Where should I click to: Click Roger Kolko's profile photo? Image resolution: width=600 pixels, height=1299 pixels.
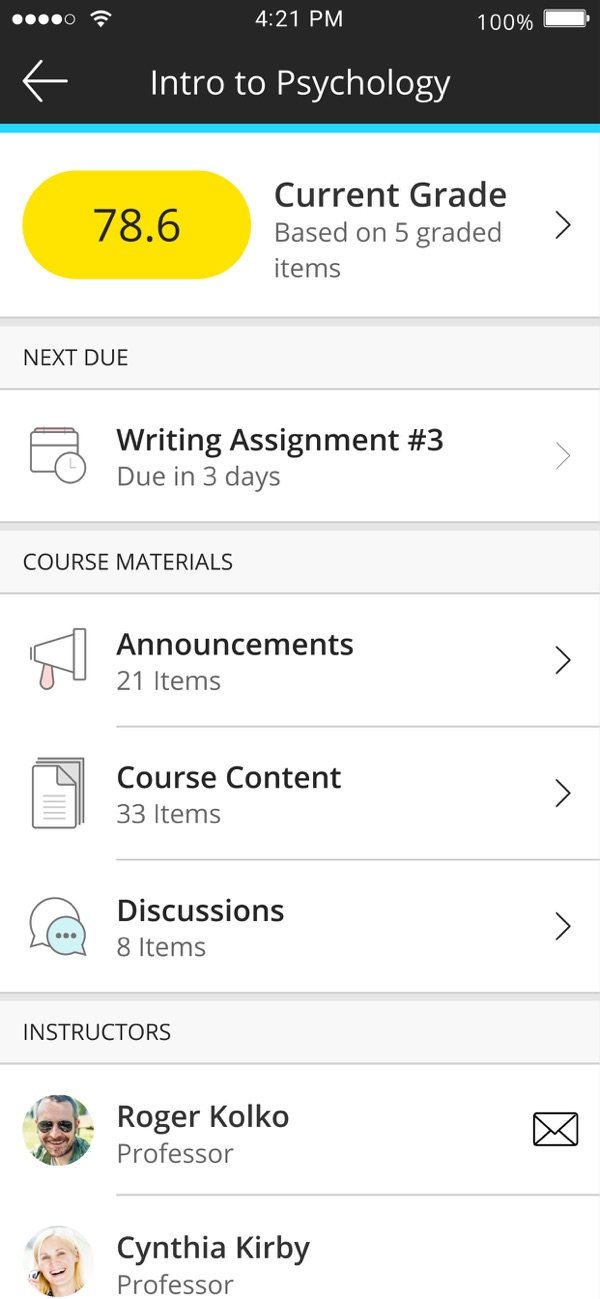pyautogui.click(x=58, y=1130)
